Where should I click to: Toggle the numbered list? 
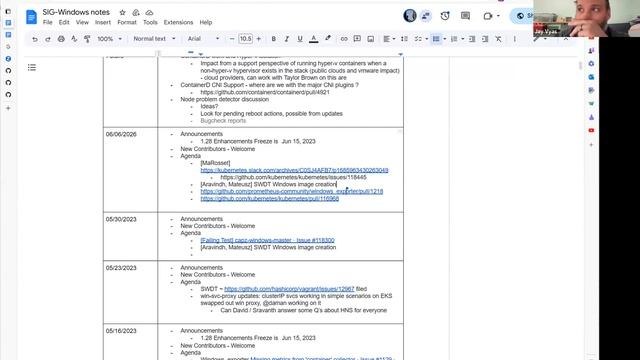454,39
